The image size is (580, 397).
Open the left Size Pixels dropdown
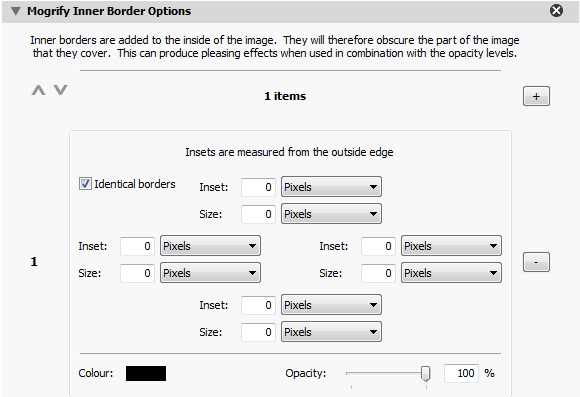click(x=210, y=273)
